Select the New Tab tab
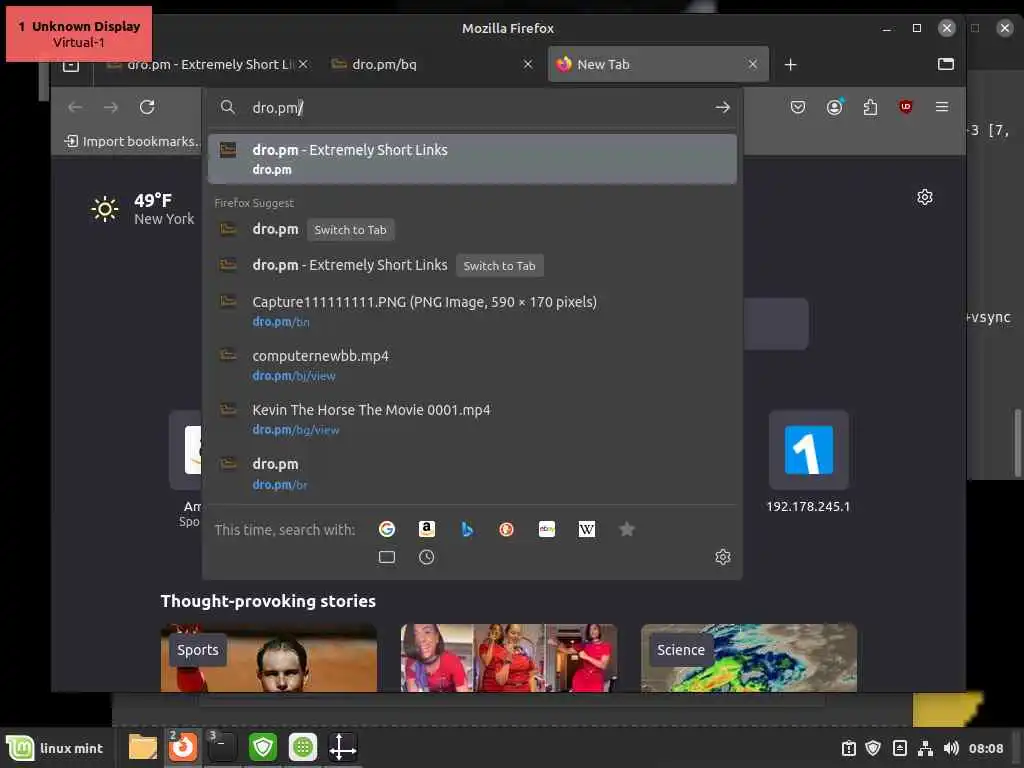Viewport: 1024px width, 768px height. click(658, 64)
